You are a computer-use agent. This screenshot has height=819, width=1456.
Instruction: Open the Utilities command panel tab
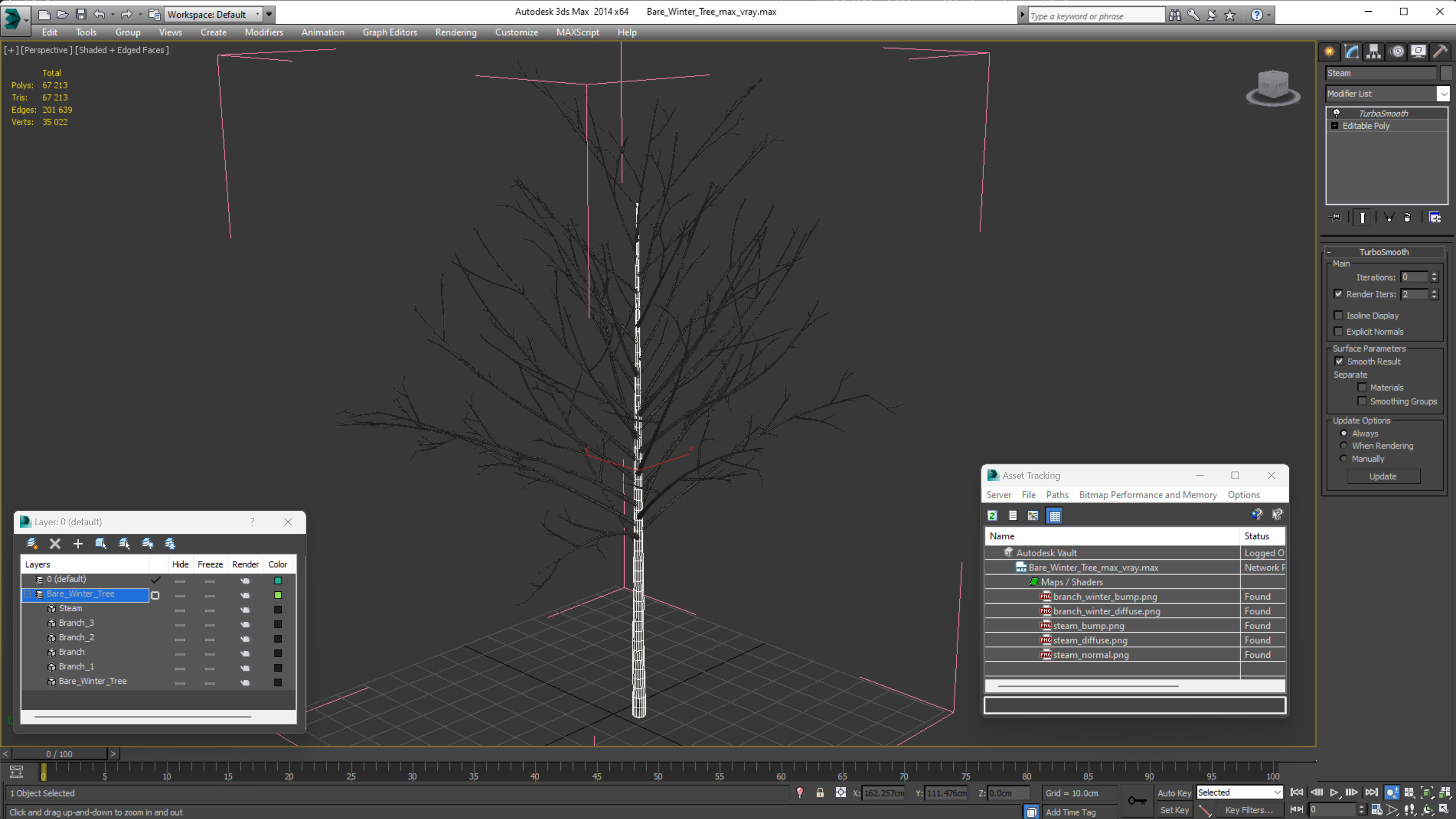coord(1441,52)
